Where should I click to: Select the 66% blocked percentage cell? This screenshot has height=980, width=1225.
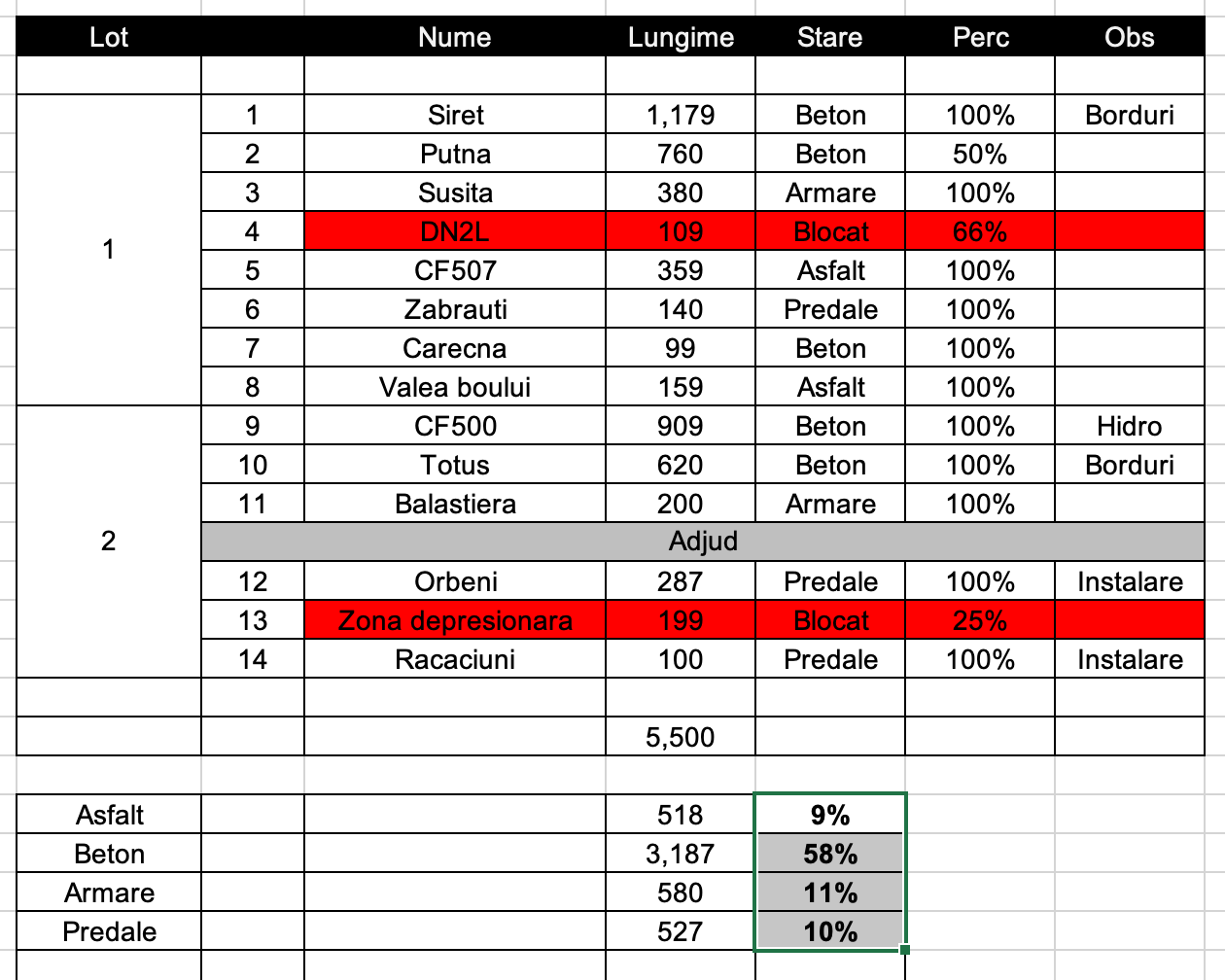click(x=979, y=231)
